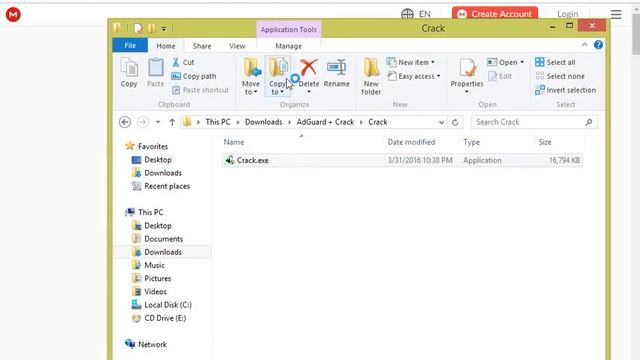Sort by the Type column header
This screenshot has height=360, width=640.
(471, 142)
